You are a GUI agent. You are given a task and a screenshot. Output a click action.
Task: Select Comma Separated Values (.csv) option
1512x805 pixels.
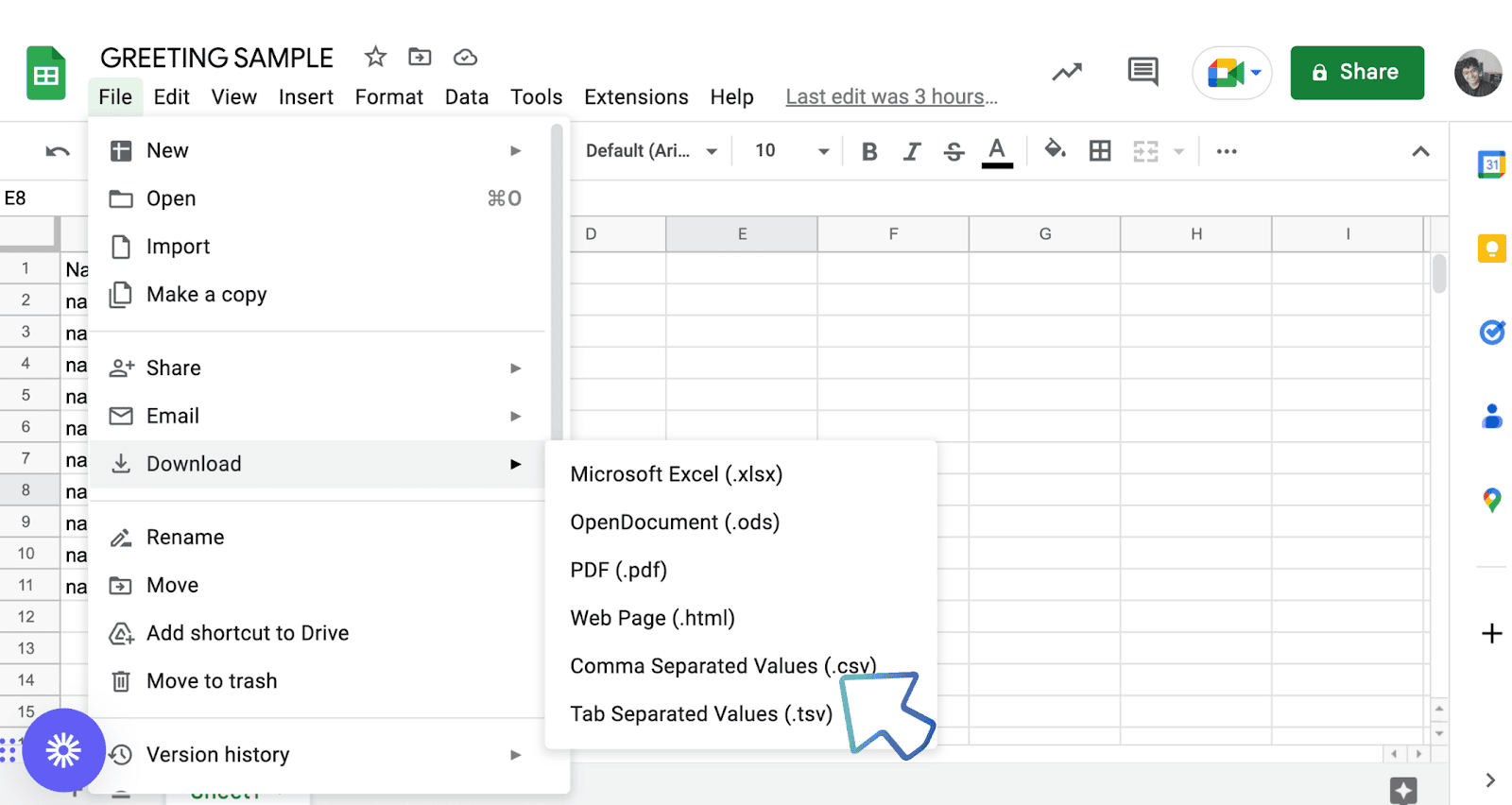723,666
